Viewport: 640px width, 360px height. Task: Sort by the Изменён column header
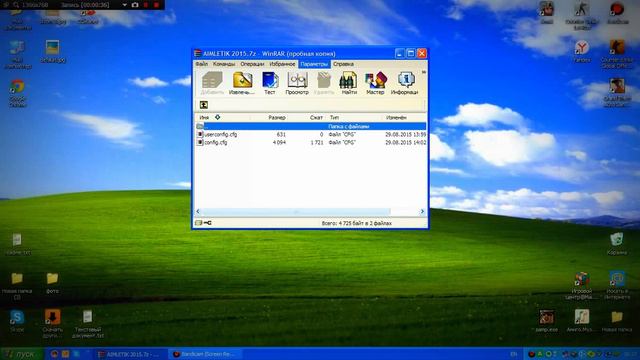point(396,118)
